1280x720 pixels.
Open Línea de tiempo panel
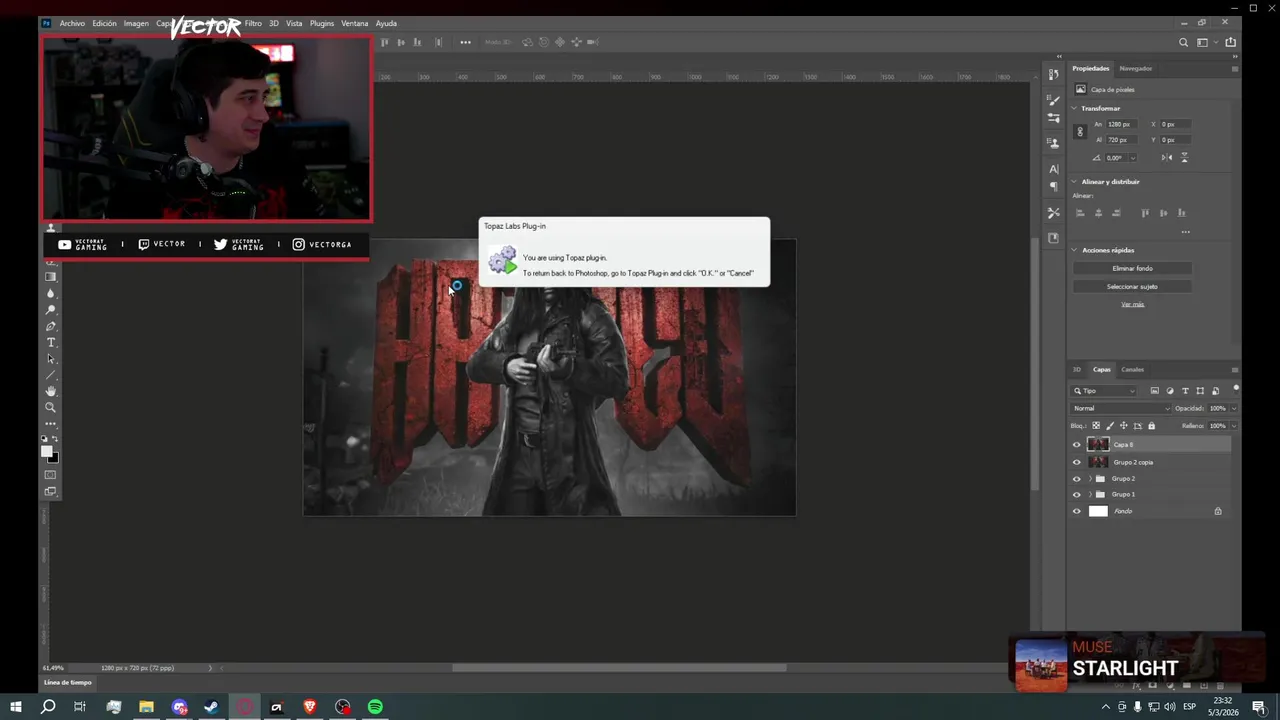(x=68, y=682)
